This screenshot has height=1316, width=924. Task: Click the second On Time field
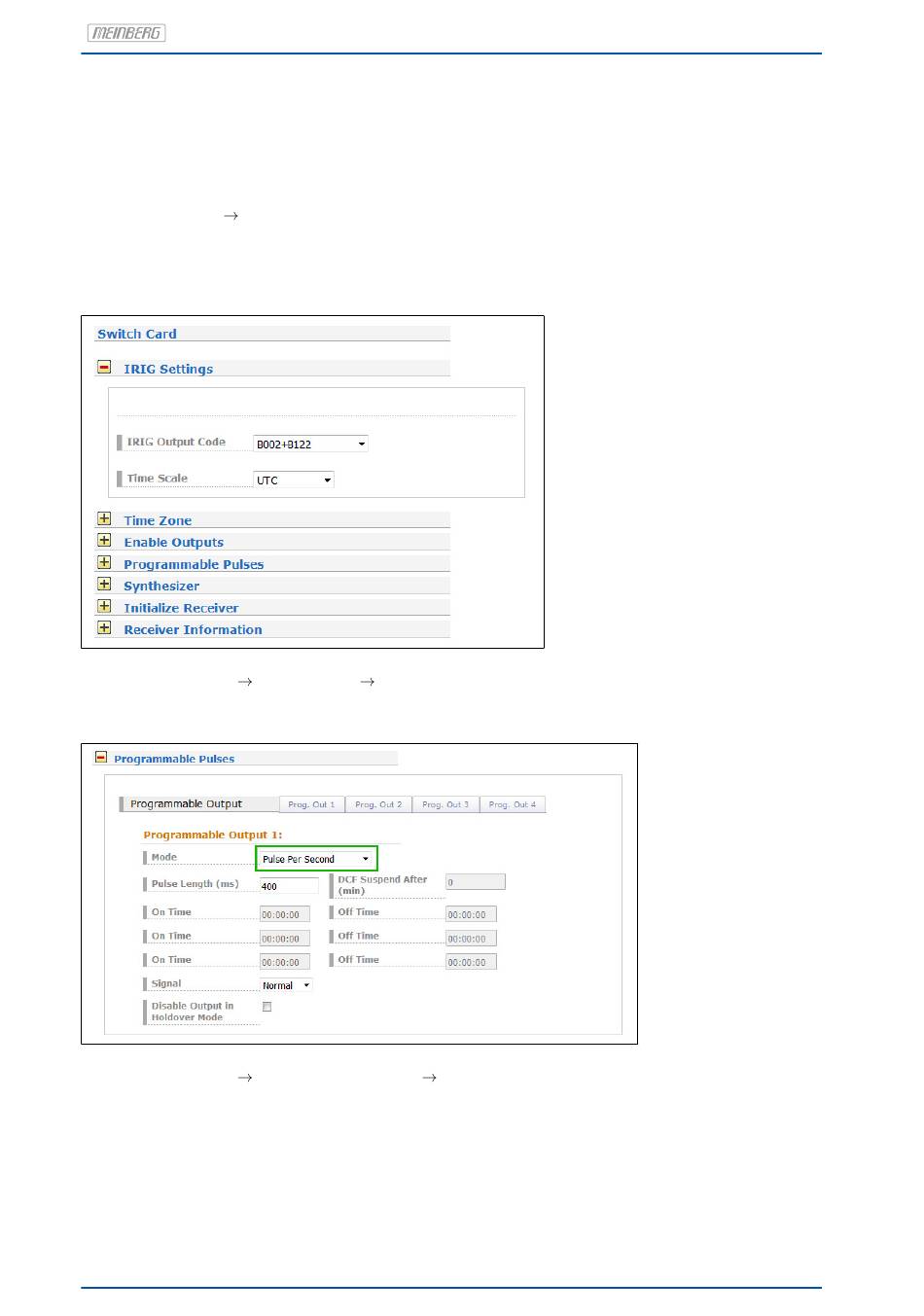(x=285, y=939)
